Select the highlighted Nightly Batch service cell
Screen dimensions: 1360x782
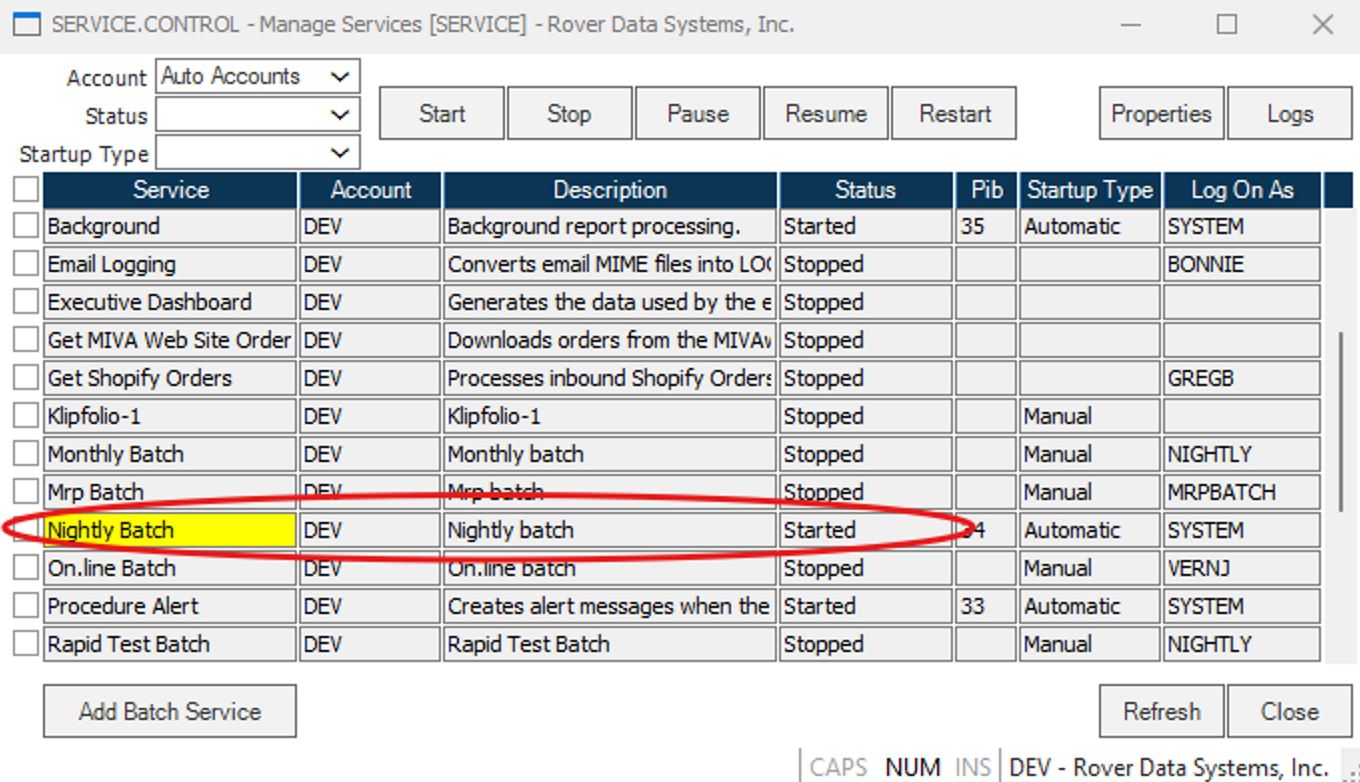[170, 530]
